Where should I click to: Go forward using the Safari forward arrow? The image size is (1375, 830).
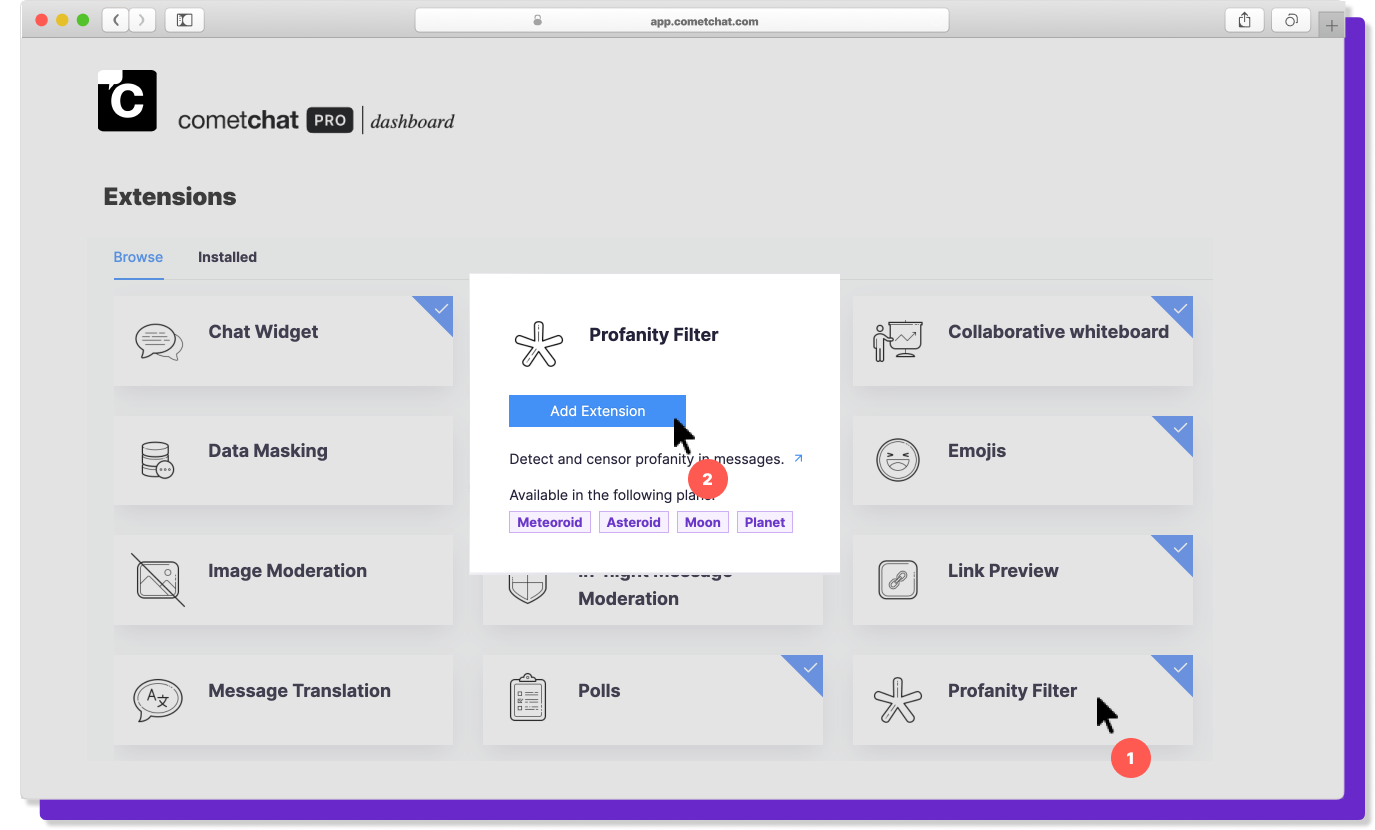coord(143,20)
